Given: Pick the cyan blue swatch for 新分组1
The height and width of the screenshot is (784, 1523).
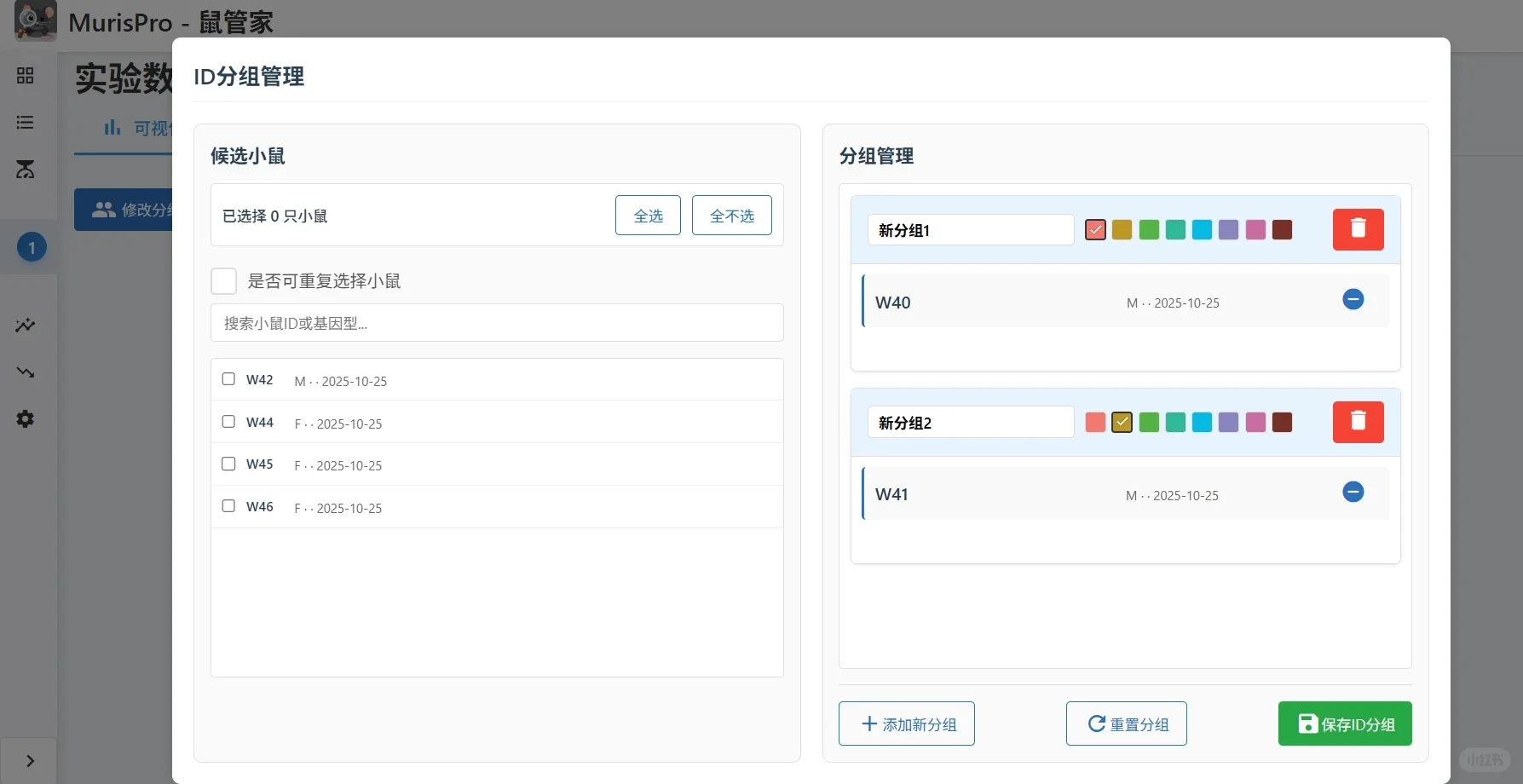Looking at the screenshot, I should point(1202,229).
